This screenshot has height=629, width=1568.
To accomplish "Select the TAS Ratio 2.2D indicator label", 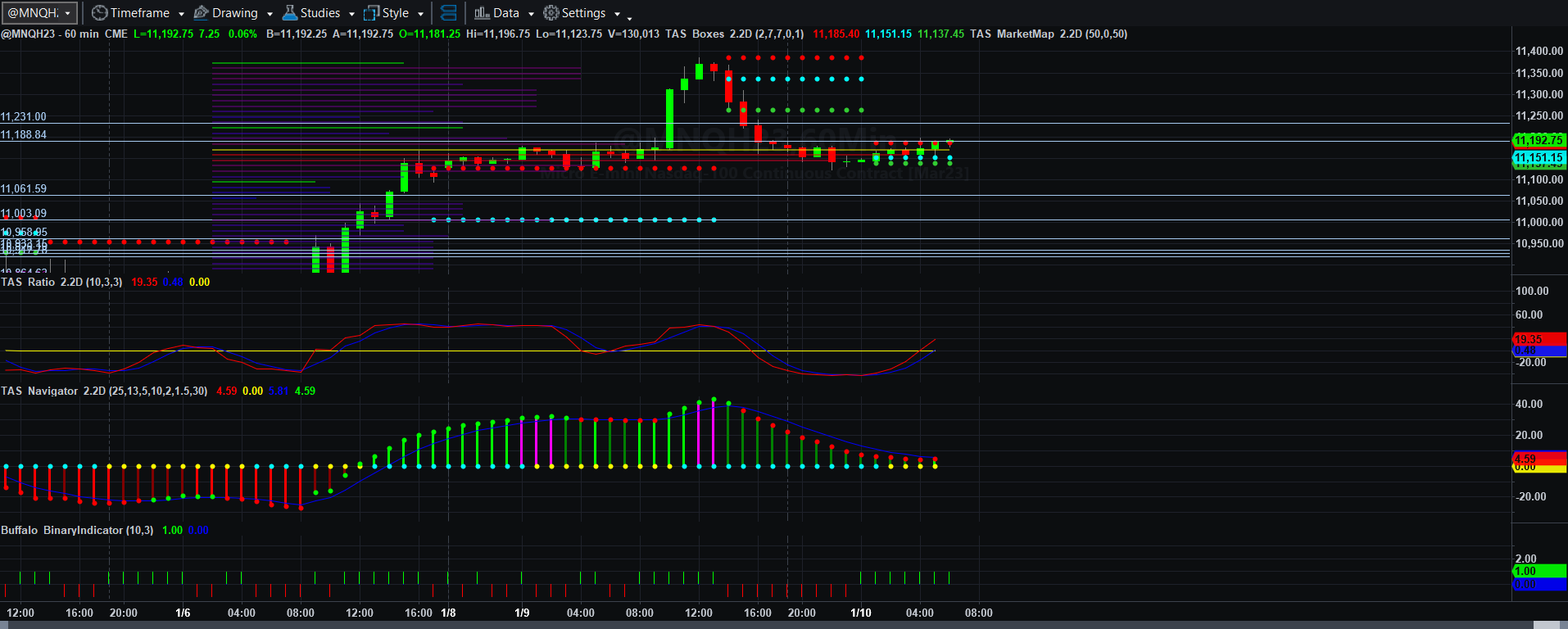I will click(x=61, y=282).
